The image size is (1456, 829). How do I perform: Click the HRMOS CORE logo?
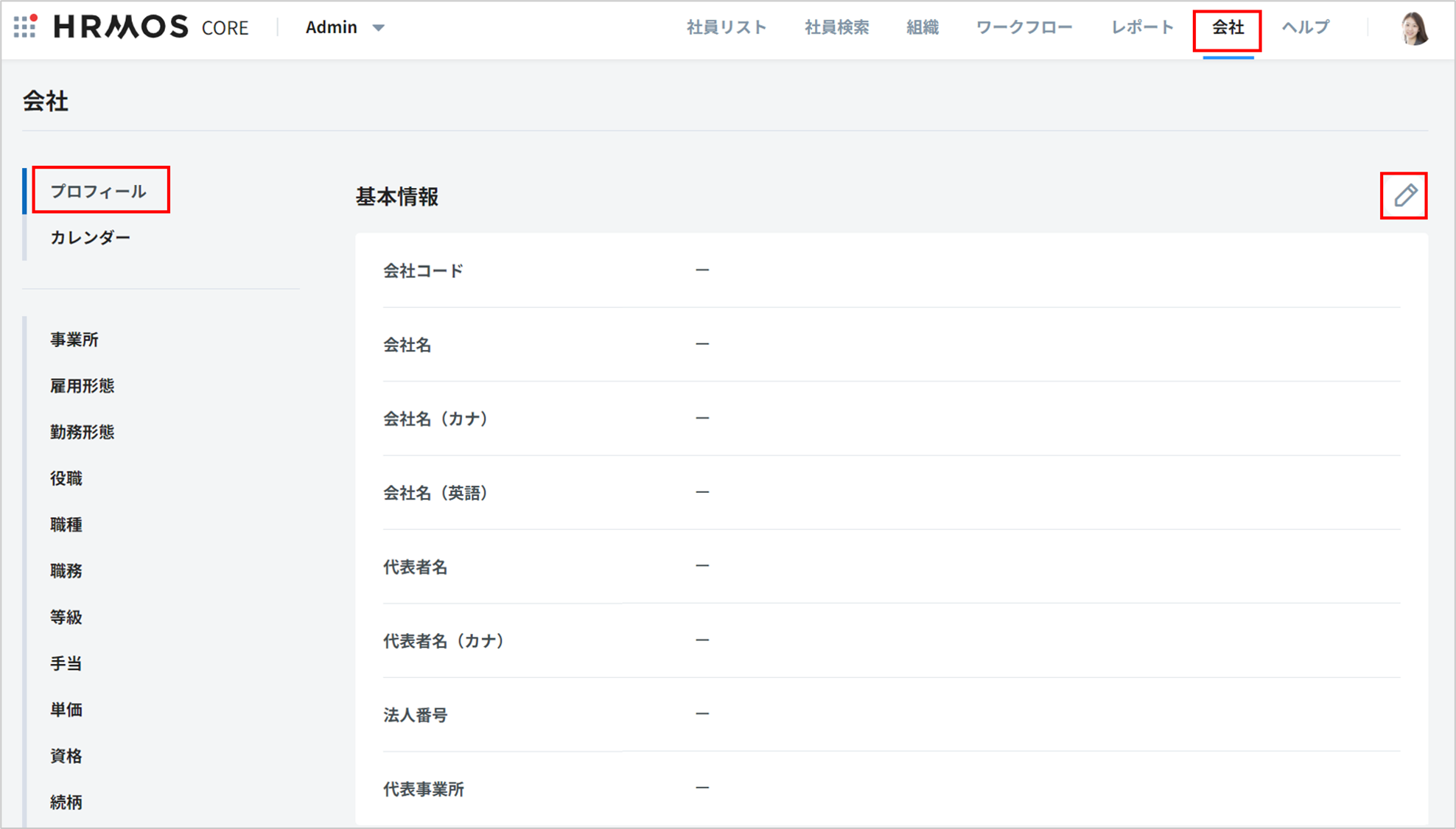pyautogui.click(x=151, y=27)
